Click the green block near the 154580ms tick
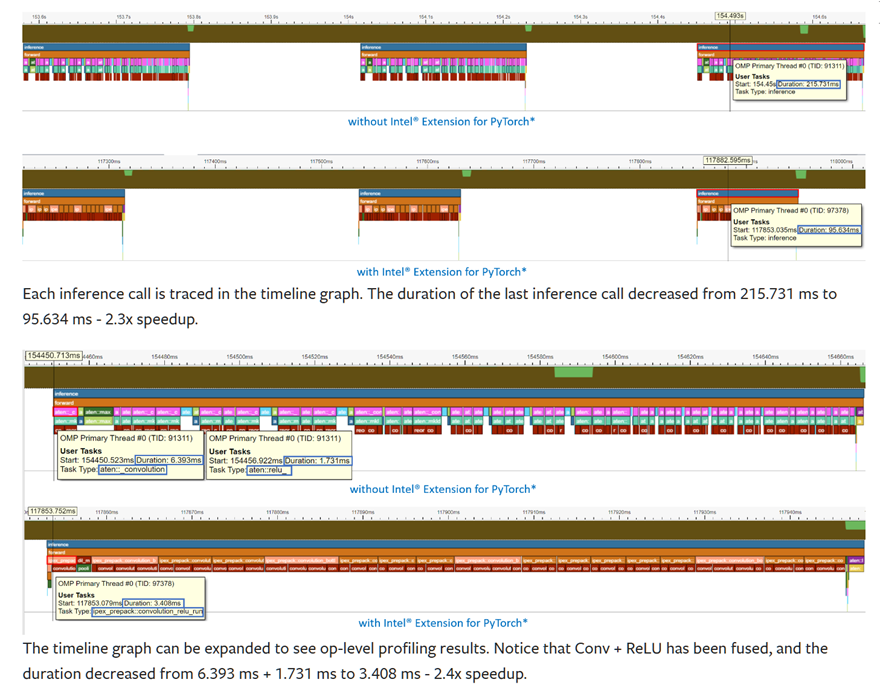 [574, 372]
